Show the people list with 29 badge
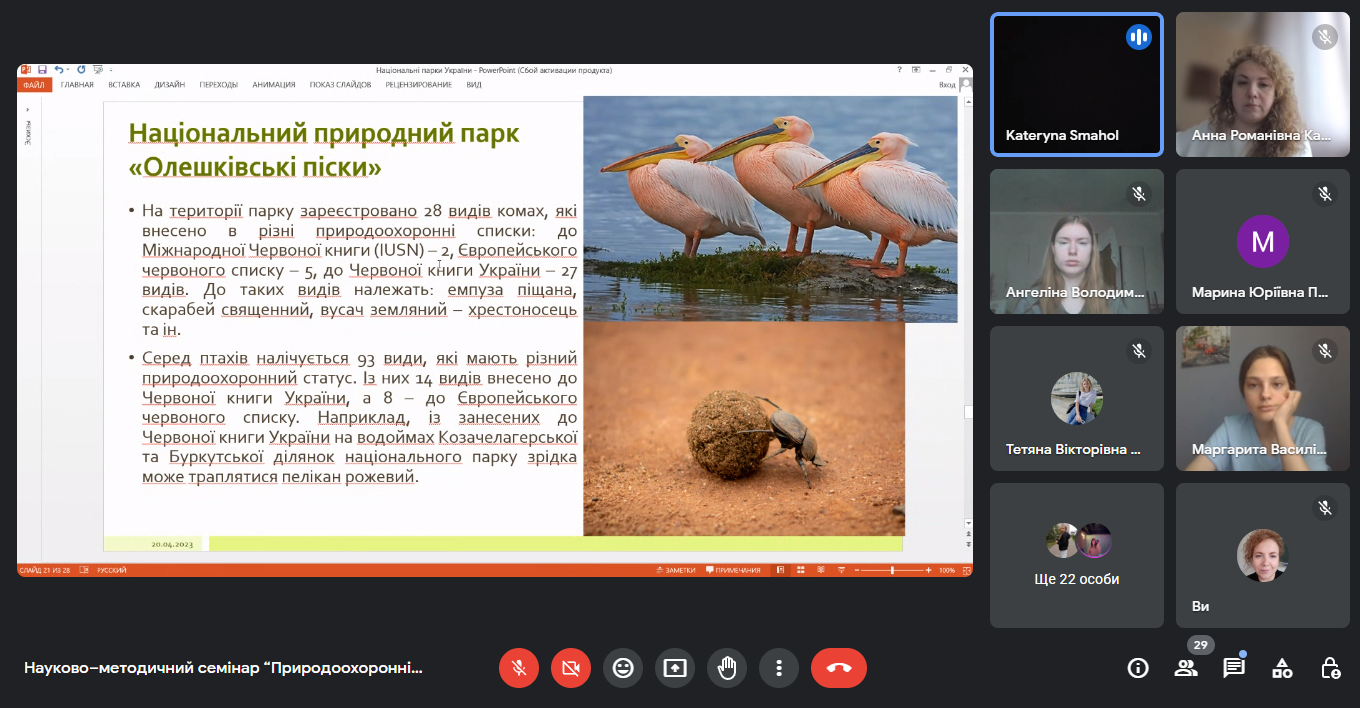 [x=1186, y=668]
